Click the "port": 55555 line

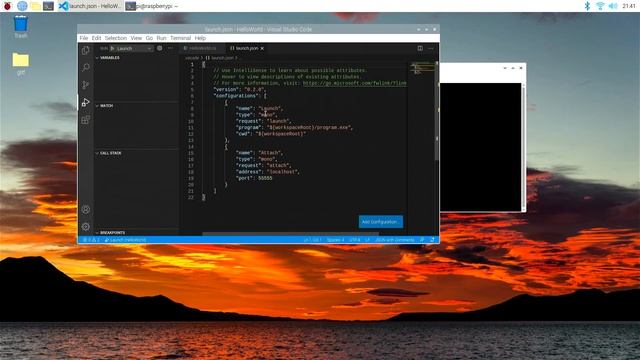(254, 178)
